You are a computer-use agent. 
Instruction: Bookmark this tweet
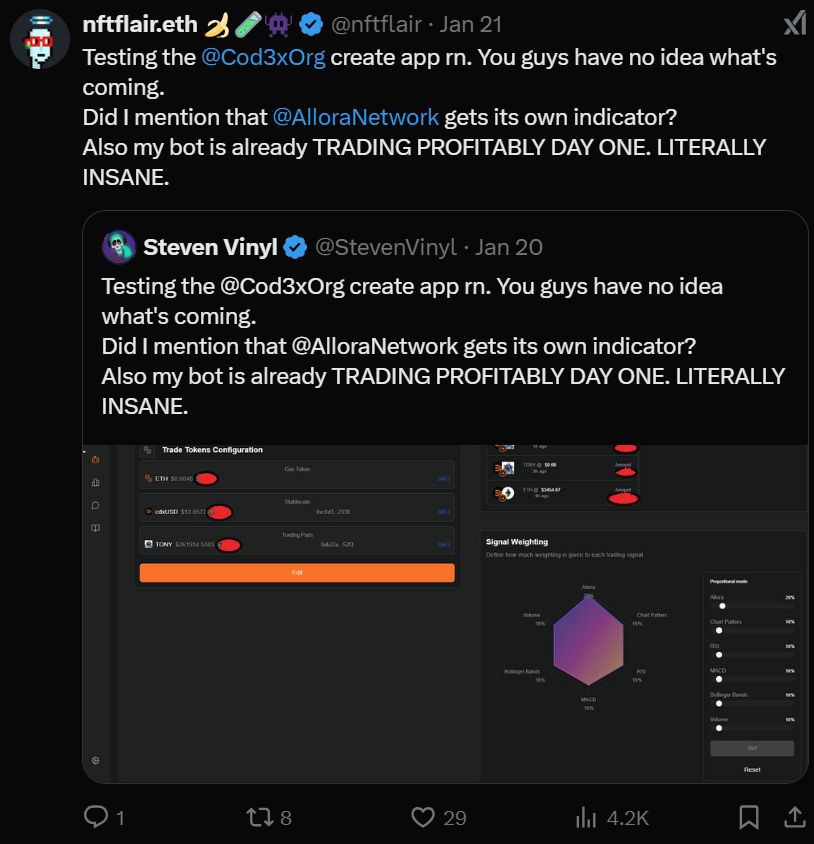pyautogui.click(x=748, y=817)
